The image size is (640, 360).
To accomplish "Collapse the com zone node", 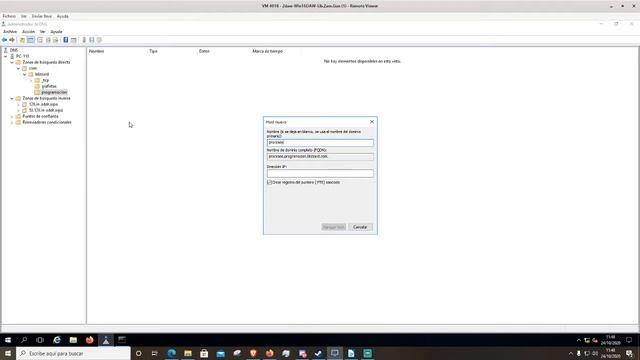I will pos(18,69).
